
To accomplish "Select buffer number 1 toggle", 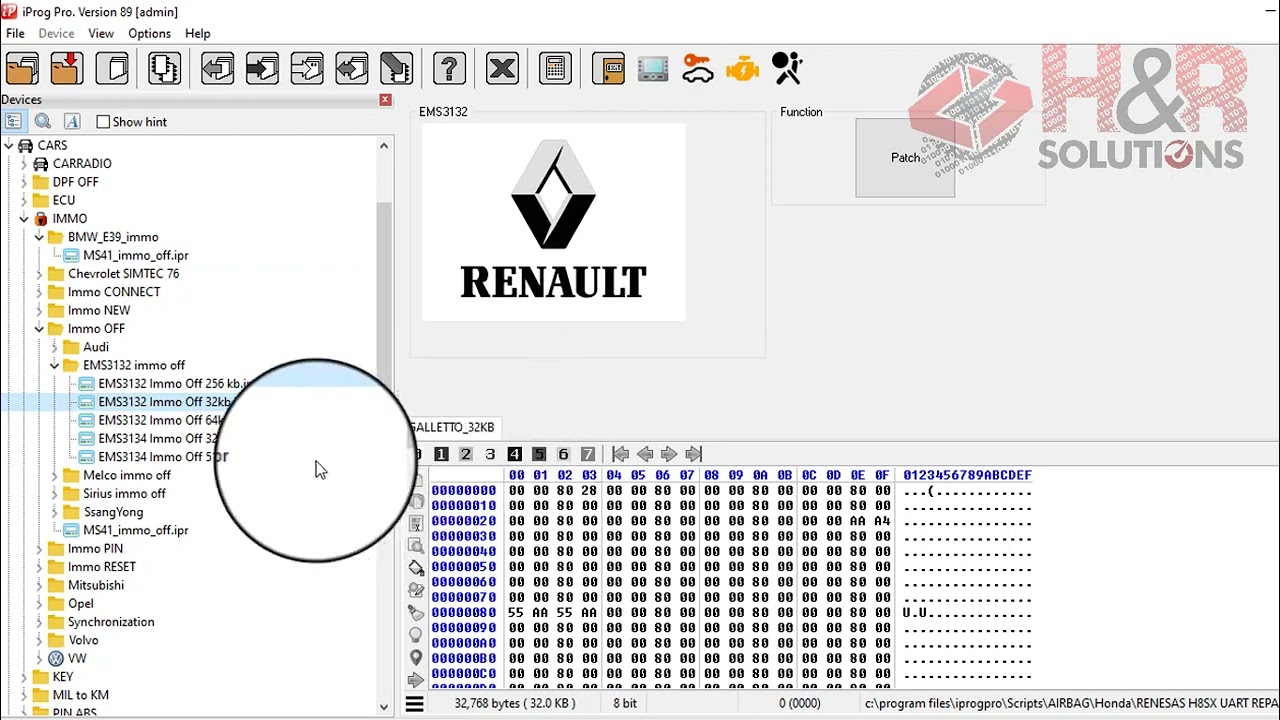I will point(441,454).
